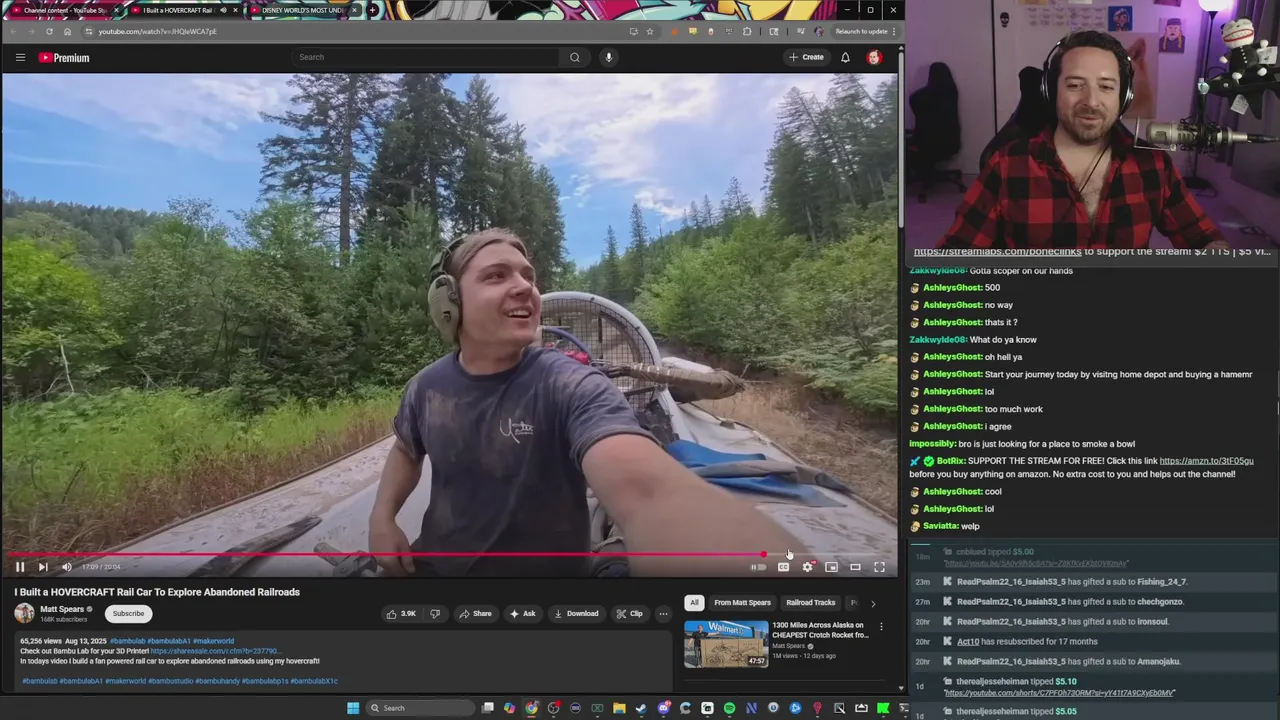Open the YouTube account avatar menu
Viewport: 1280px width, 720px height.
tap(874, 57)
